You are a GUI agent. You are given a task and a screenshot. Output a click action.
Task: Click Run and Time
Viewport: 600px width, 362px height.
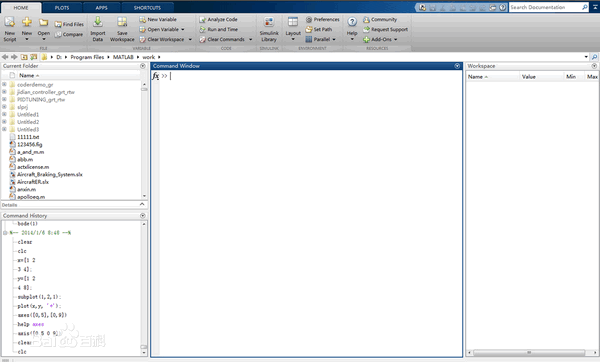(218, 29)
